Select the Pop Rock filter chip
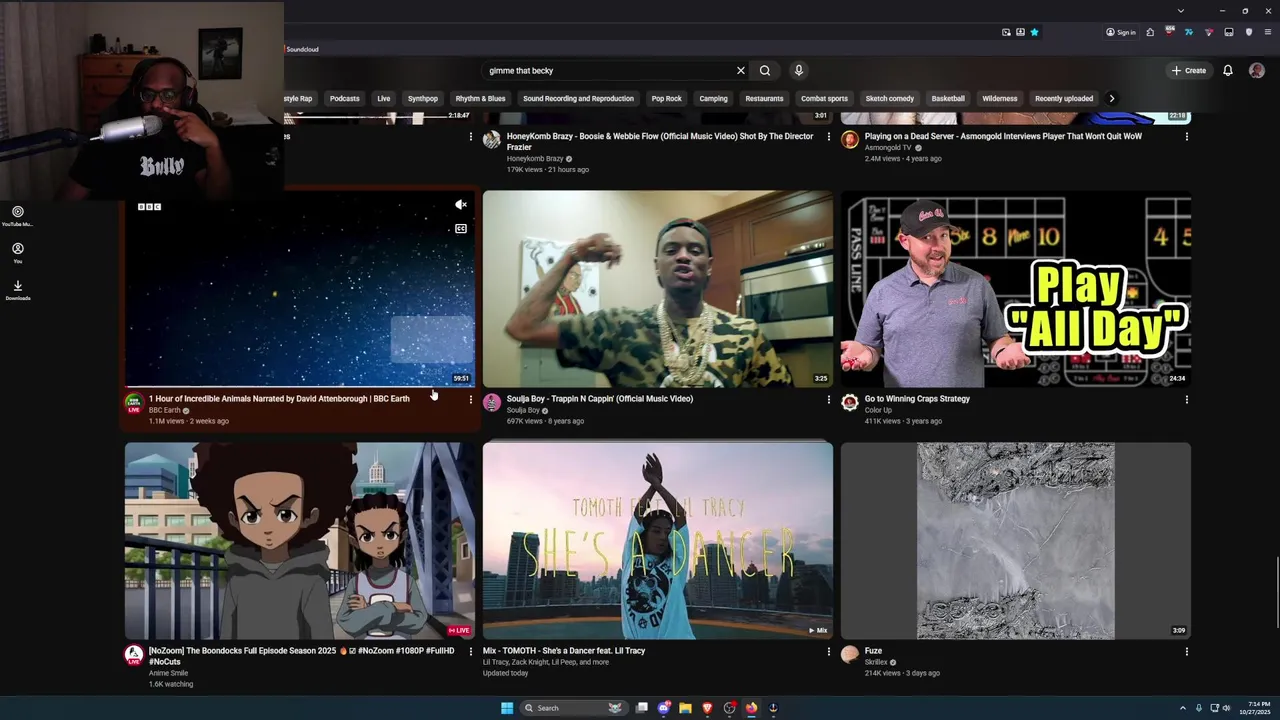 click(666, 98)
